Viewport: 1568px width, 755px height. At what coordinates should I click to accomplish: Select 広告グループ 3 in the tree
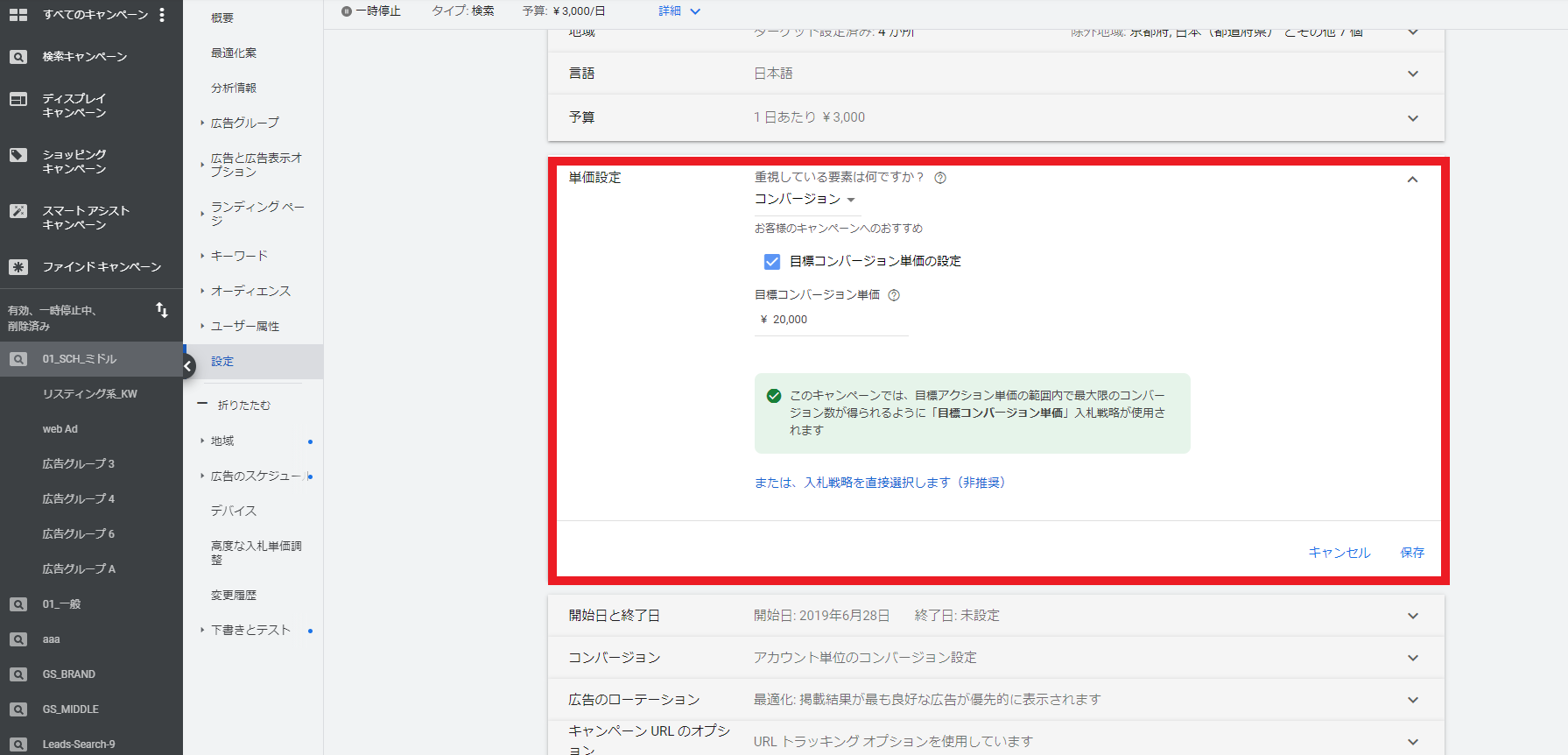(79, 464)
